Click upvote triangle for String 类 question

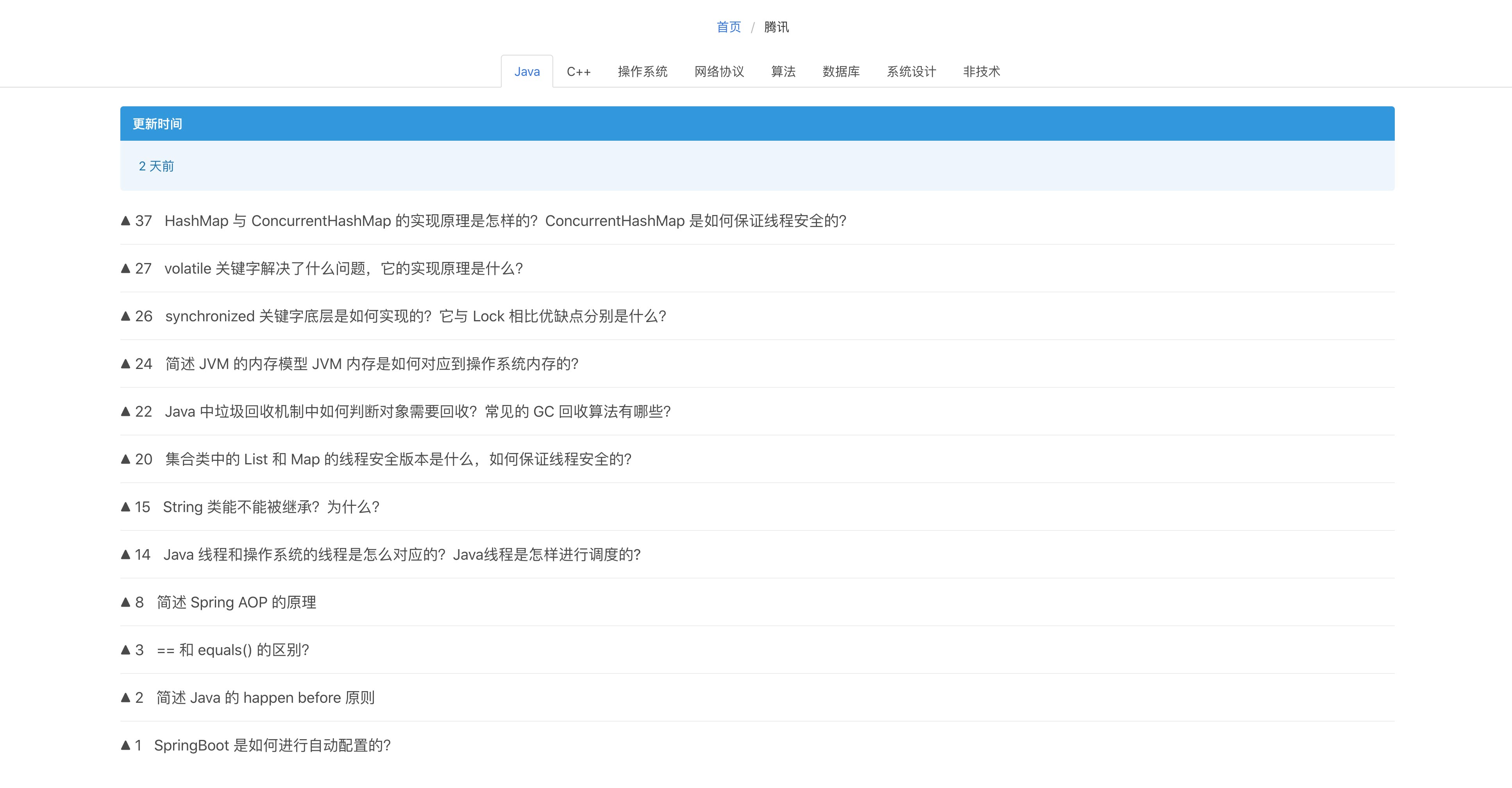125,507
